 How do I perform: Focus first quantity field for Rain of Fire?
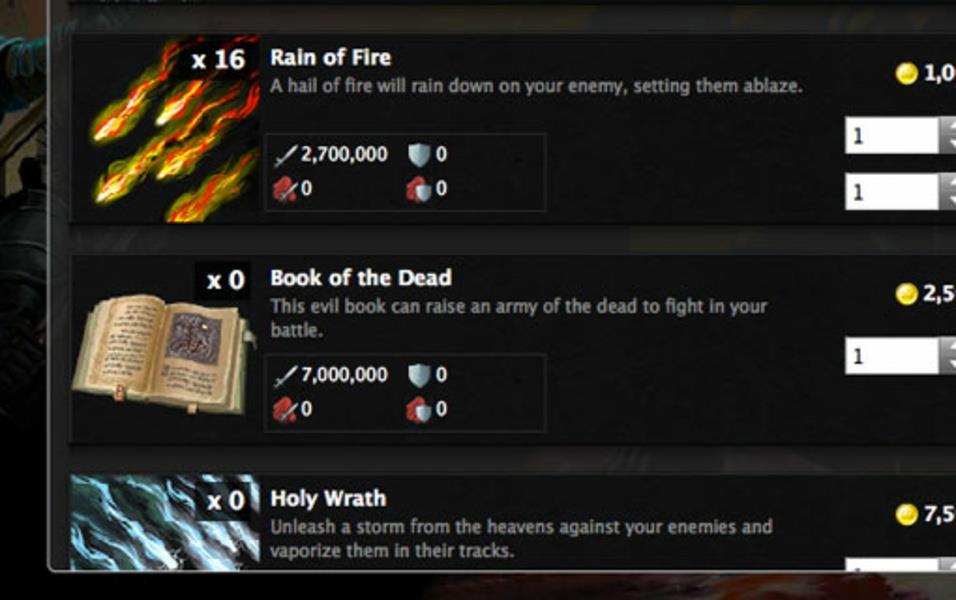[891, 135]
